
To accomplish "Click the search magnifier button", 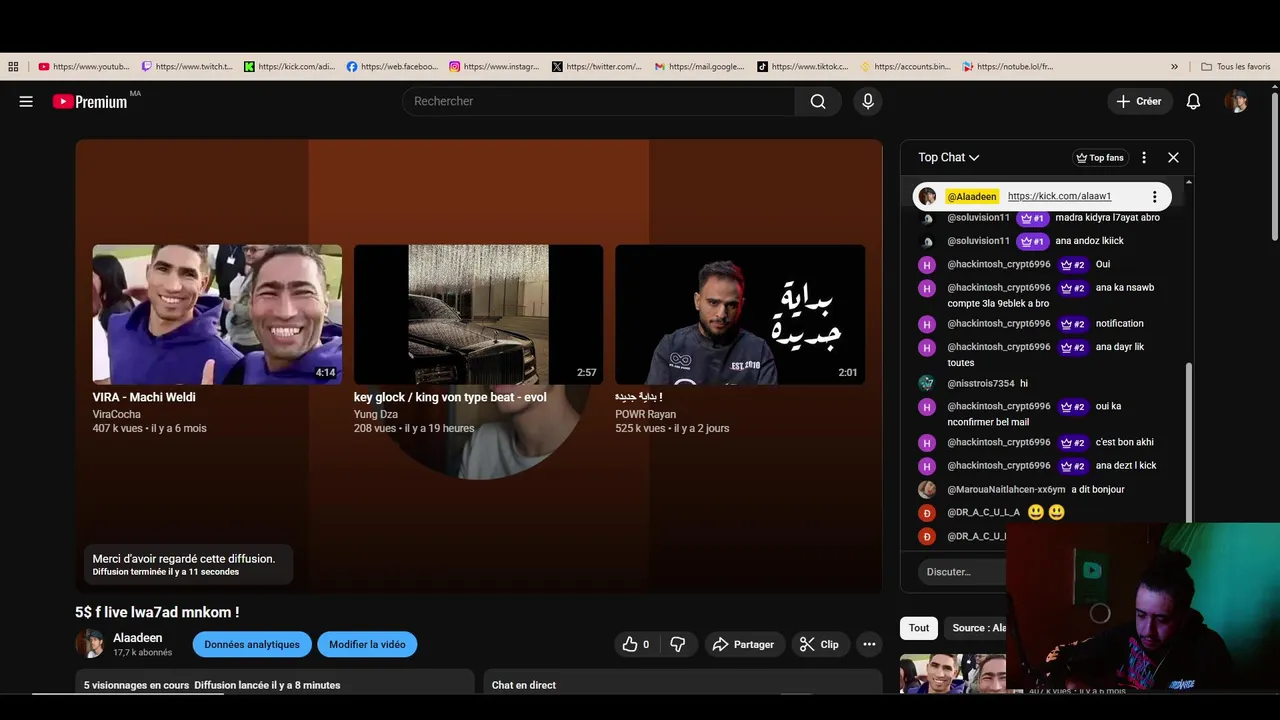I will click(x=818, y=101).
